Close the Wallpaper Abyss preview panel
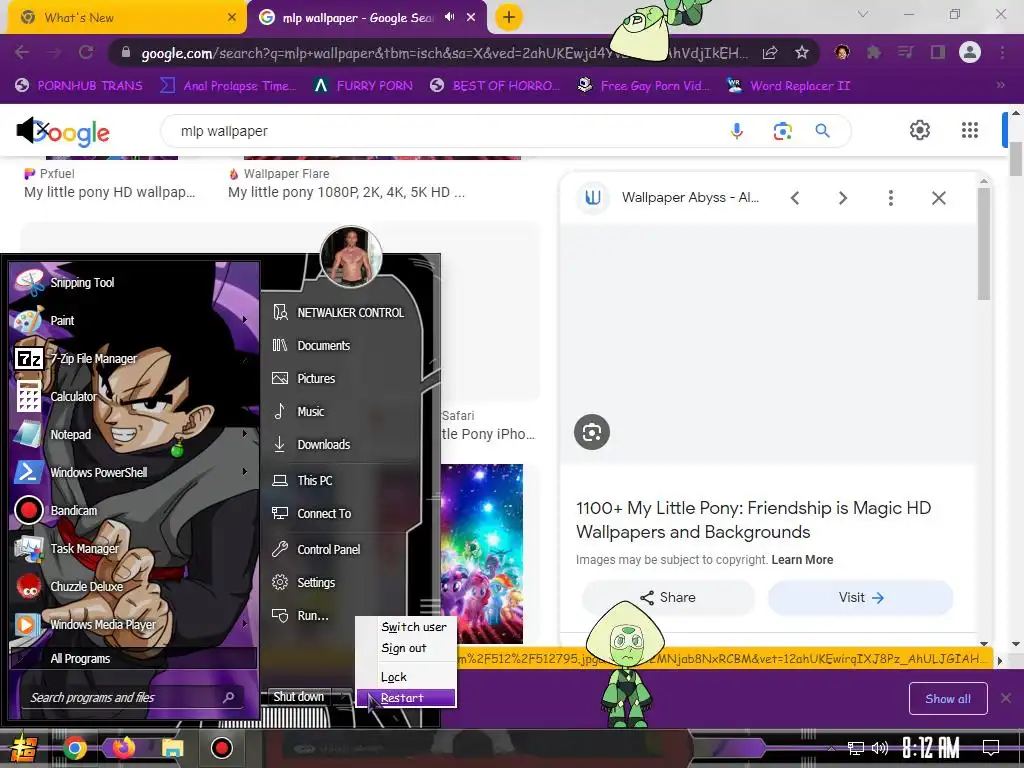This screenshot has height=768, width=1024. 938,198
